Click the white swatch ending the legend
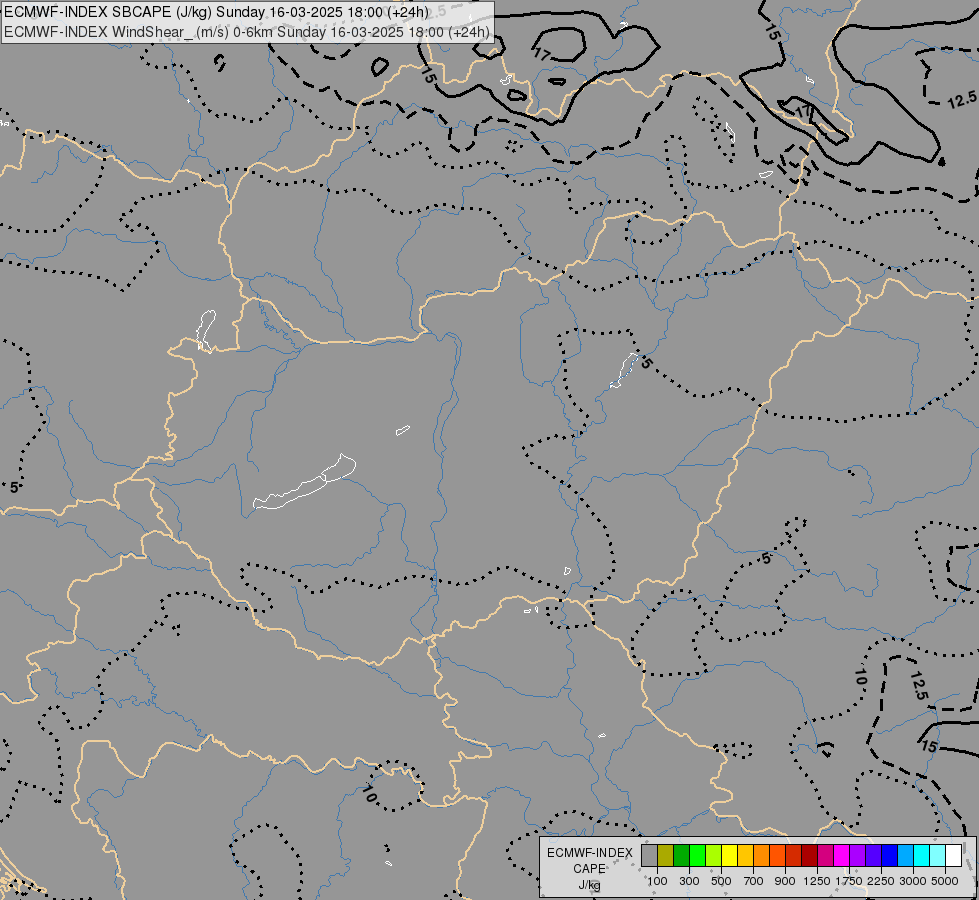Viewport: 979px width, 900px height. [954, 855]
